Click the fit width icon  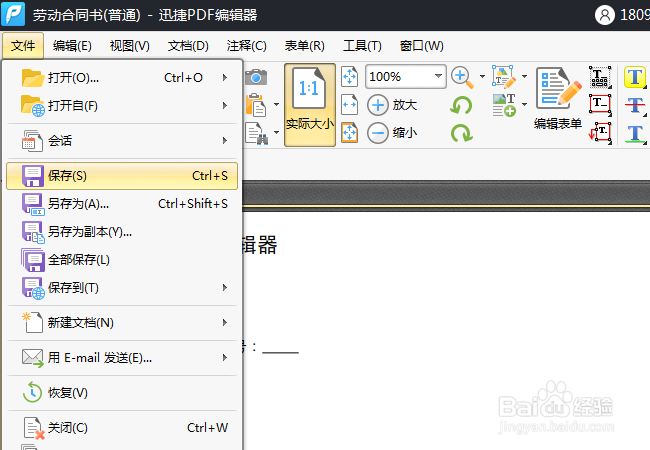click(x=349, y=105)
